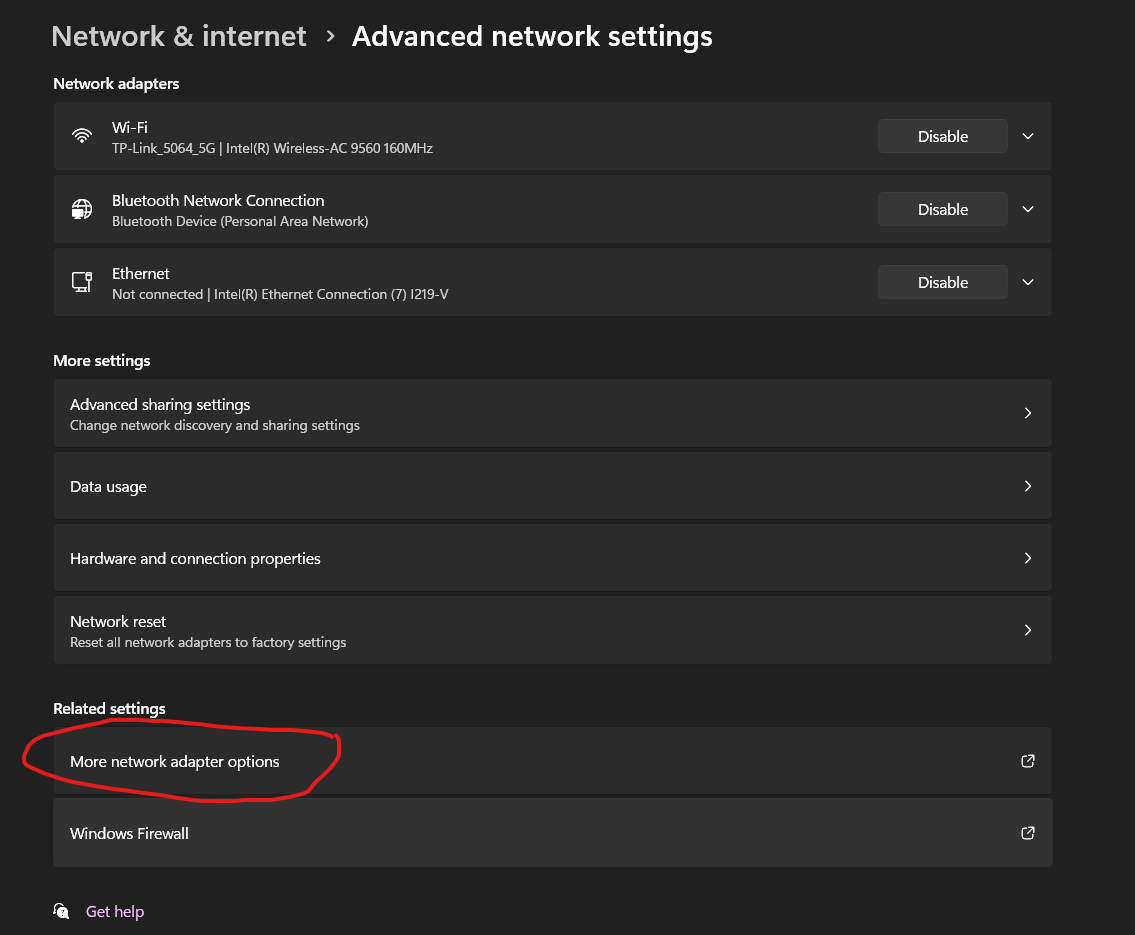
Task: Click the Wi-Fi adapter icon
Action: pos(82,136)
